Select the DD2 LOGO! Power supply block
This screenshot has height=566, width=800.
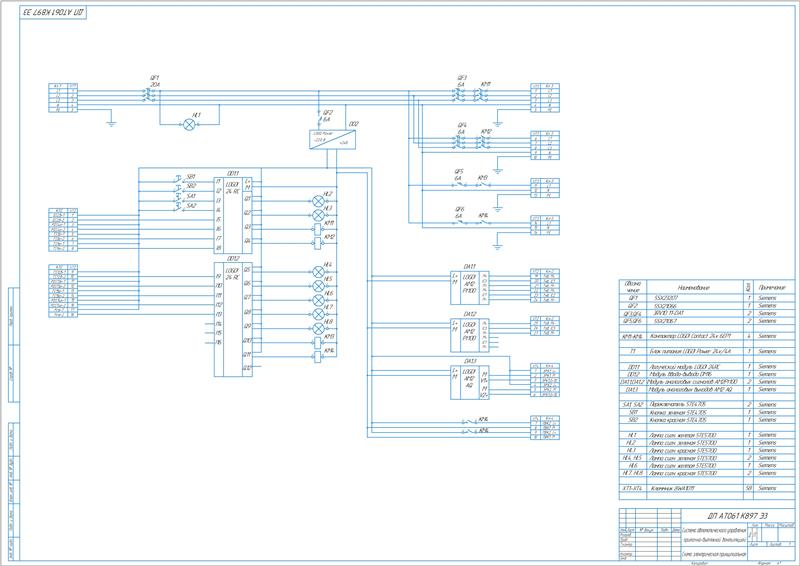pyautogui.click(x=333, y=140)
